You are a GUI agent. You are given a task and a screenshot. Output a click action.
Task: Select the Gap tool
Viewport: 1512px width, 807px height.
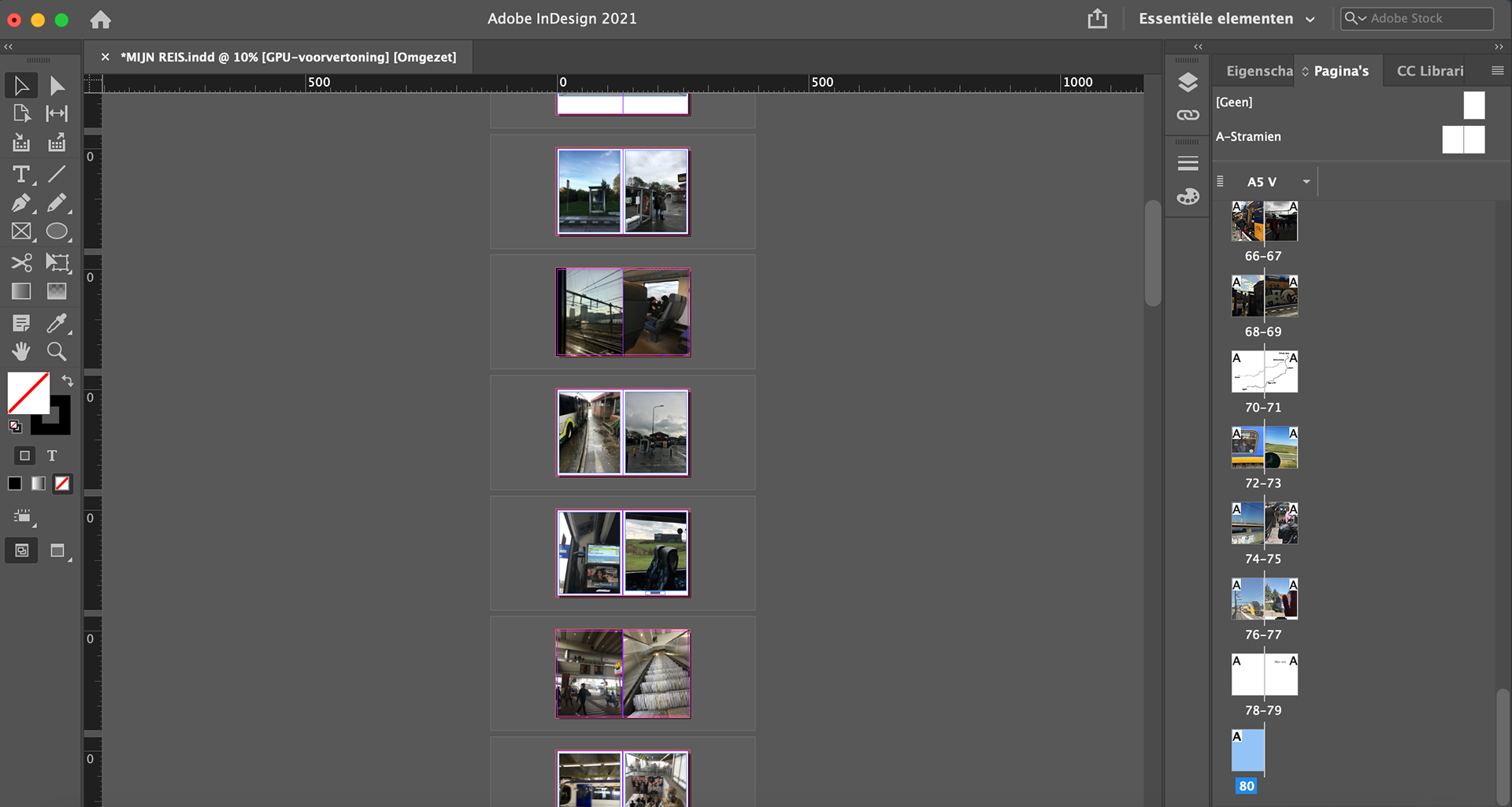pyautogui.click(x=57, y=113)
